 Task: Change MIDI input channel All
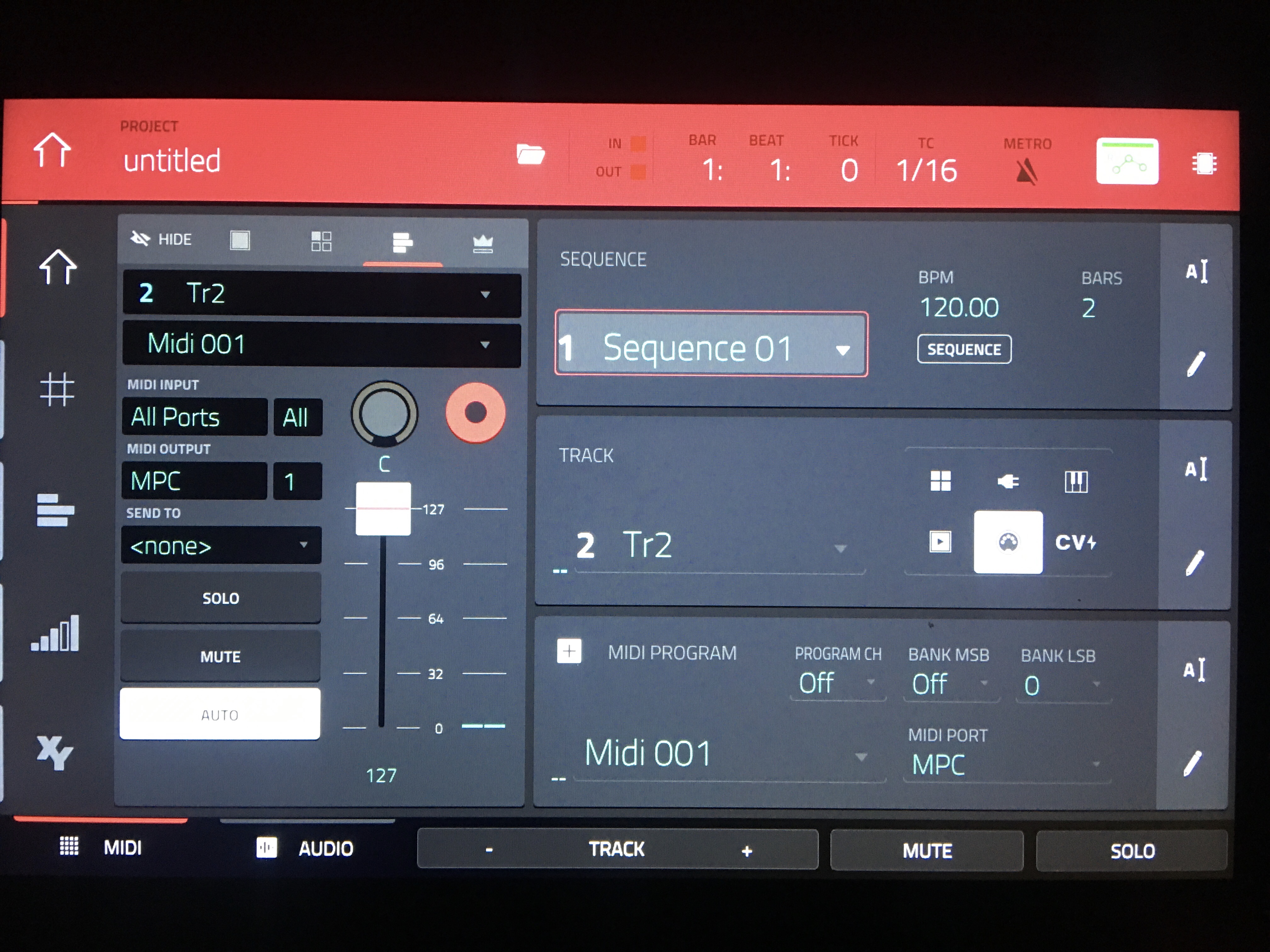[x=297, y=417]
